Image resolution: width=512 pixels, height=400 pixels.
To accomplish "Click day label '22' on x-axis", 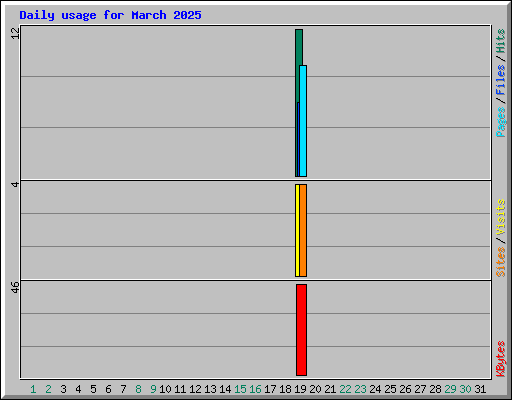I will 345,389.
